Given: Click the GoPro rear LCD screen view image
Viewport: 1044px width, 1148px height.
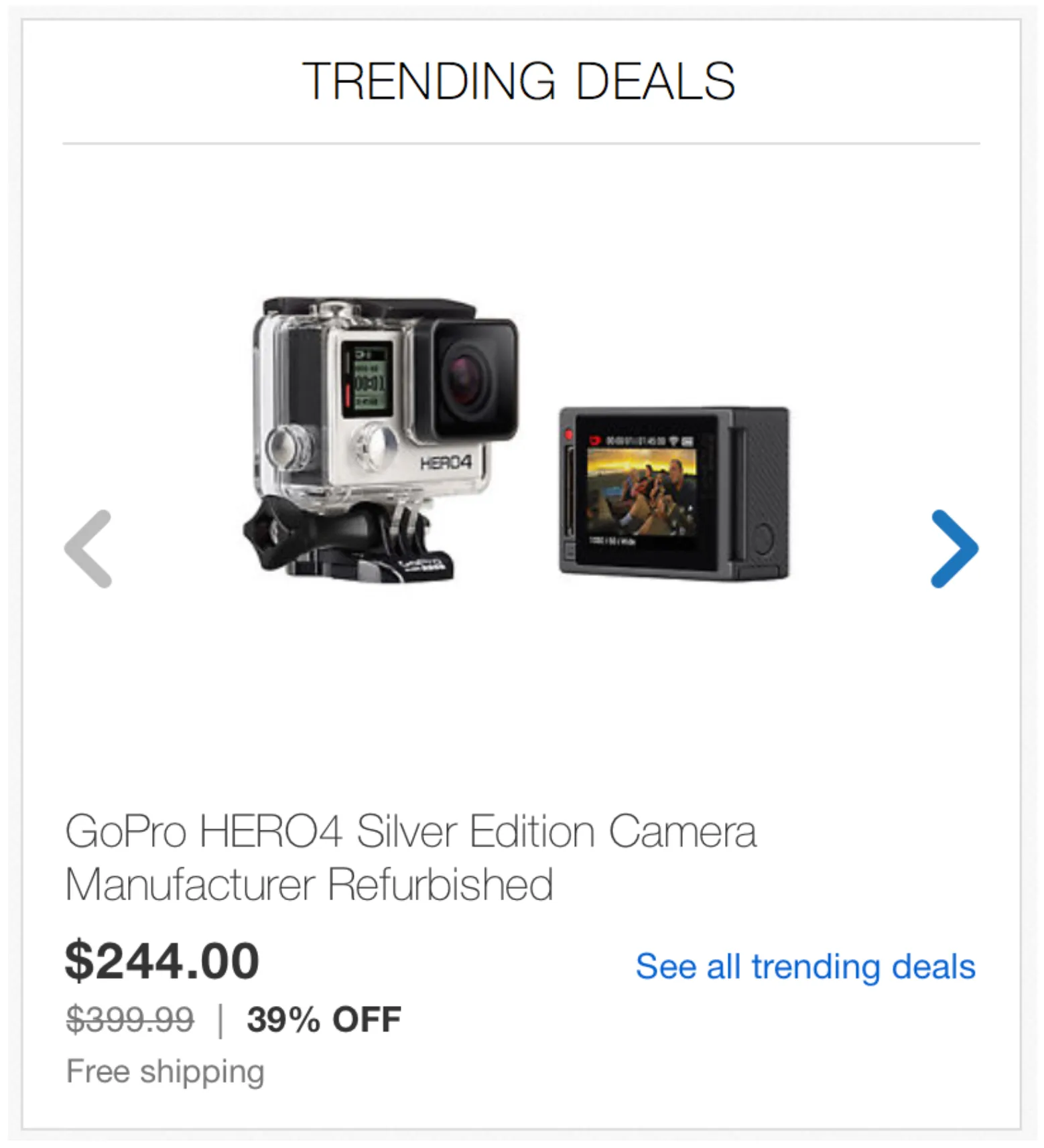Looking at the screenshot, I should [x=674, y=493].
